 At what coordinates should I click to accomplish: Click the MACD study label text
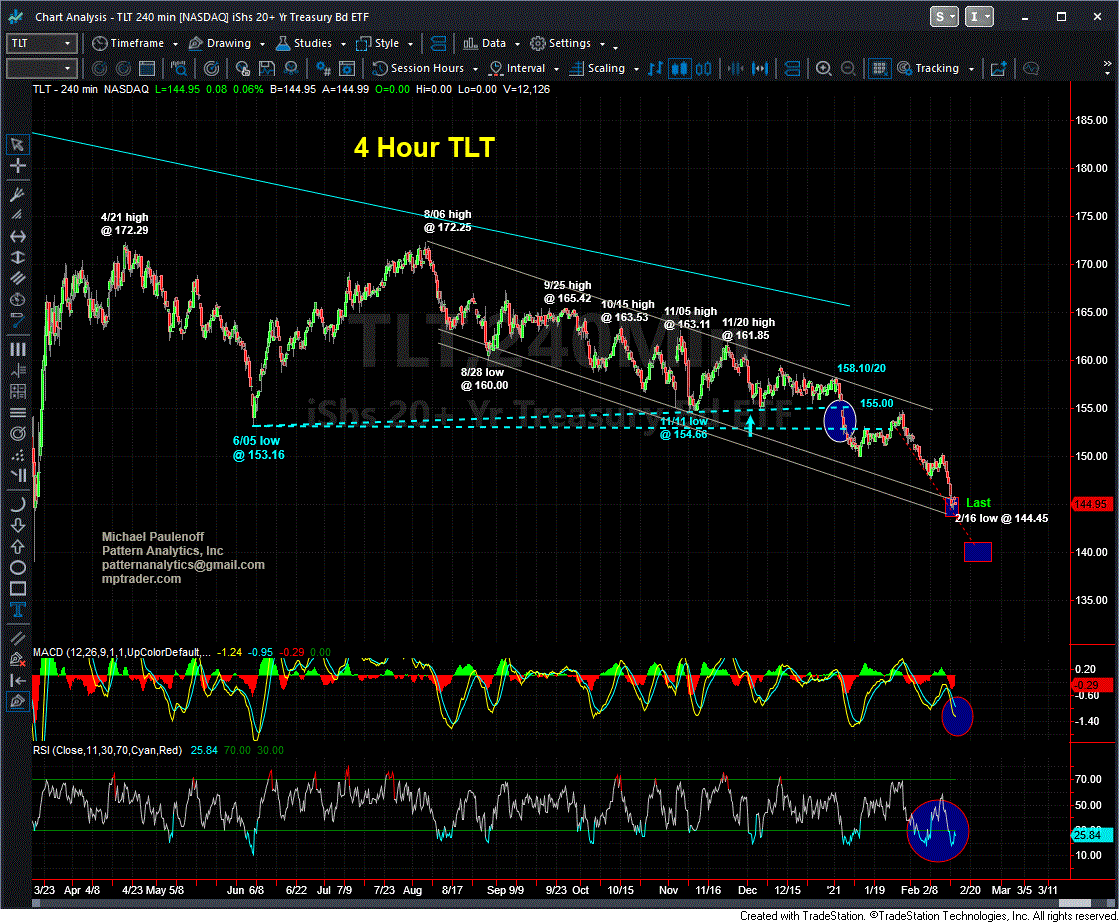(122, 652)
